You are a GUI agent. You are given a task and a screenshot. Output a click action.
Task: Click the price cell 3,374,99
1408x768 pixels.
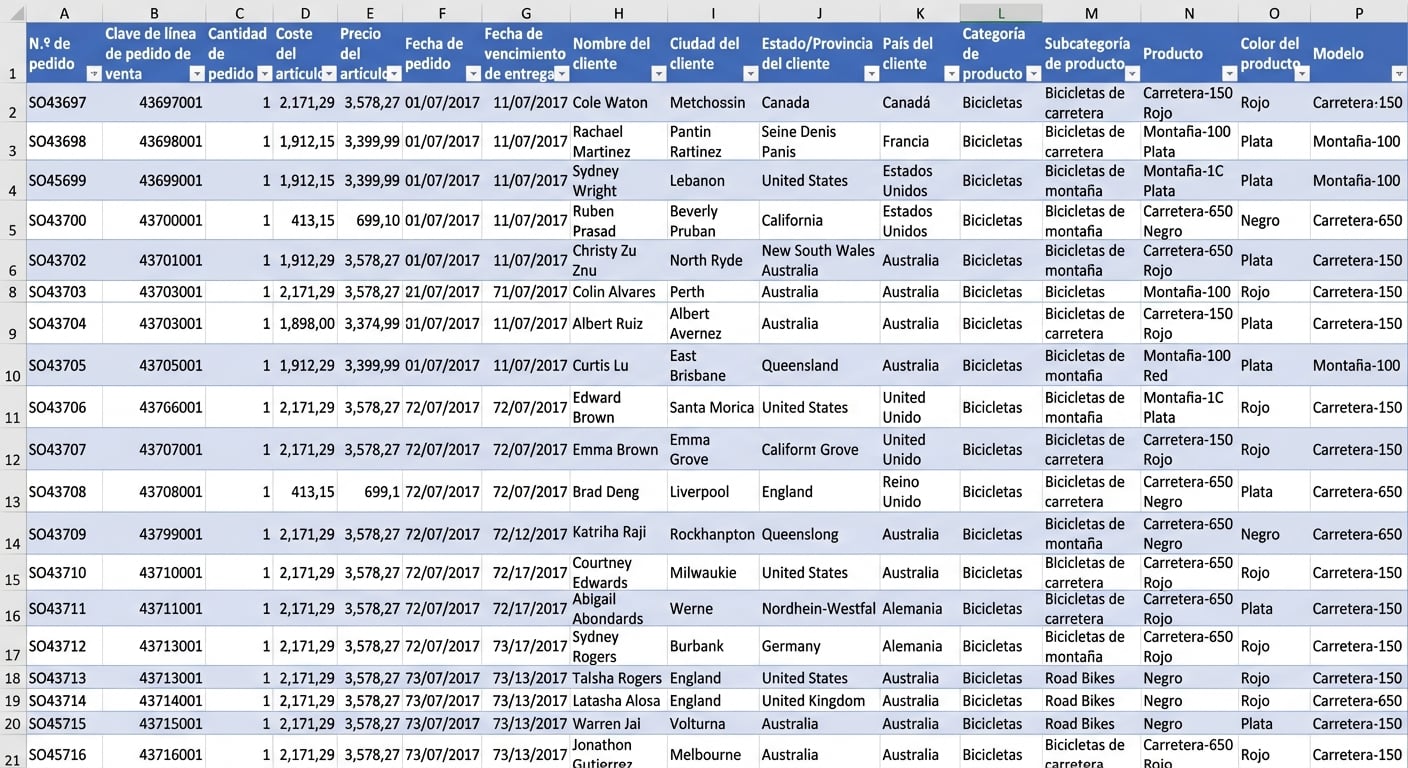[x=370, y=323]
